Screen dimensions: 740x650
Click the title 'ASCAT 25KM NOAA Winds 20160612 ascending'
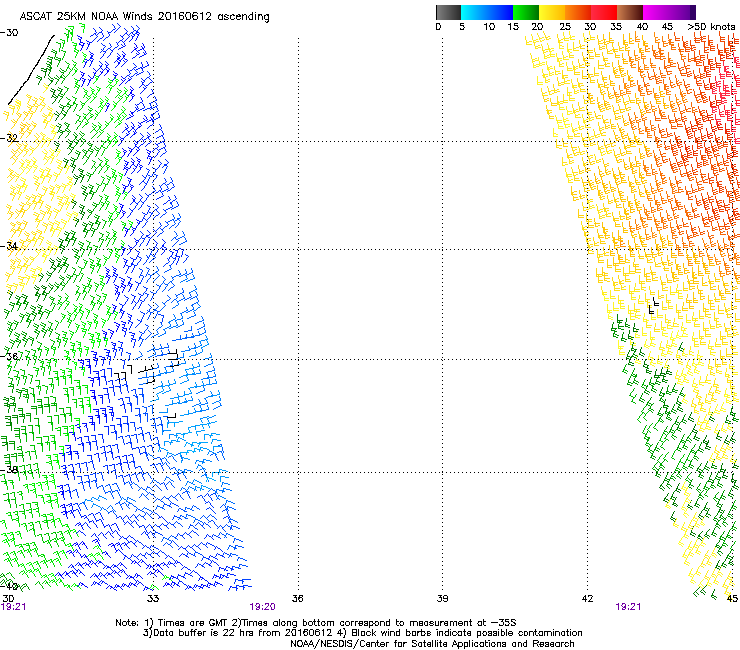(x=144, y=17)
